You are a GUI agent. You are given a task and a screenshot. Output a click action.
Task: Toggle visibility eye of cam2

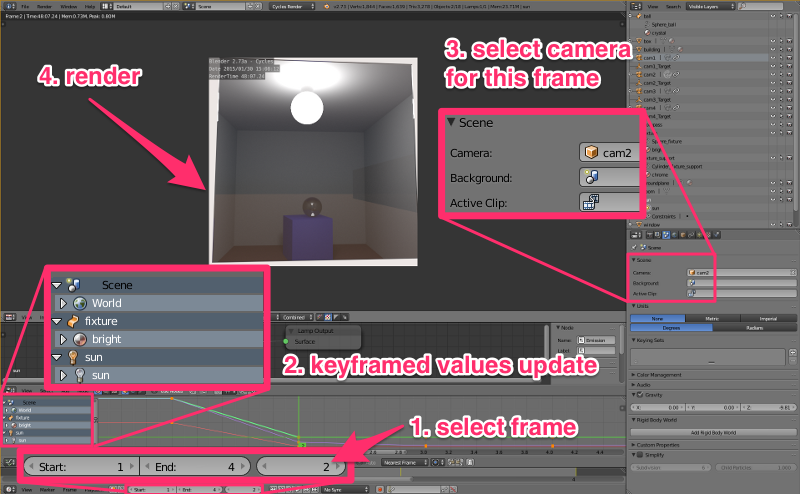[772, 75]
